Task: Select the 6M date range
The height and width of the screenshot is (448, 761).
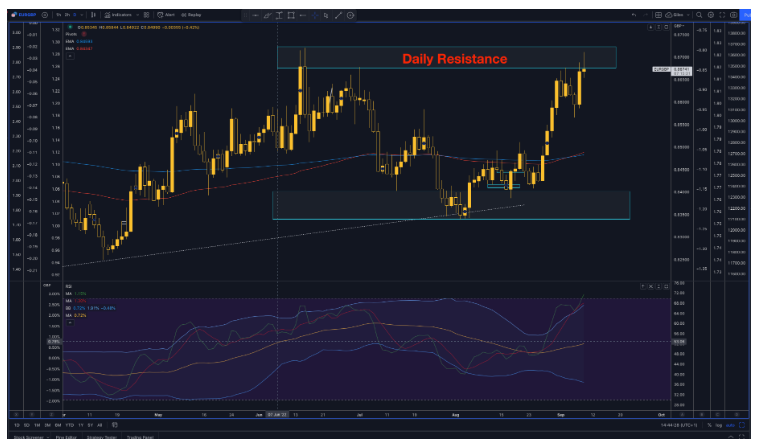Action: tap(58, 425)
